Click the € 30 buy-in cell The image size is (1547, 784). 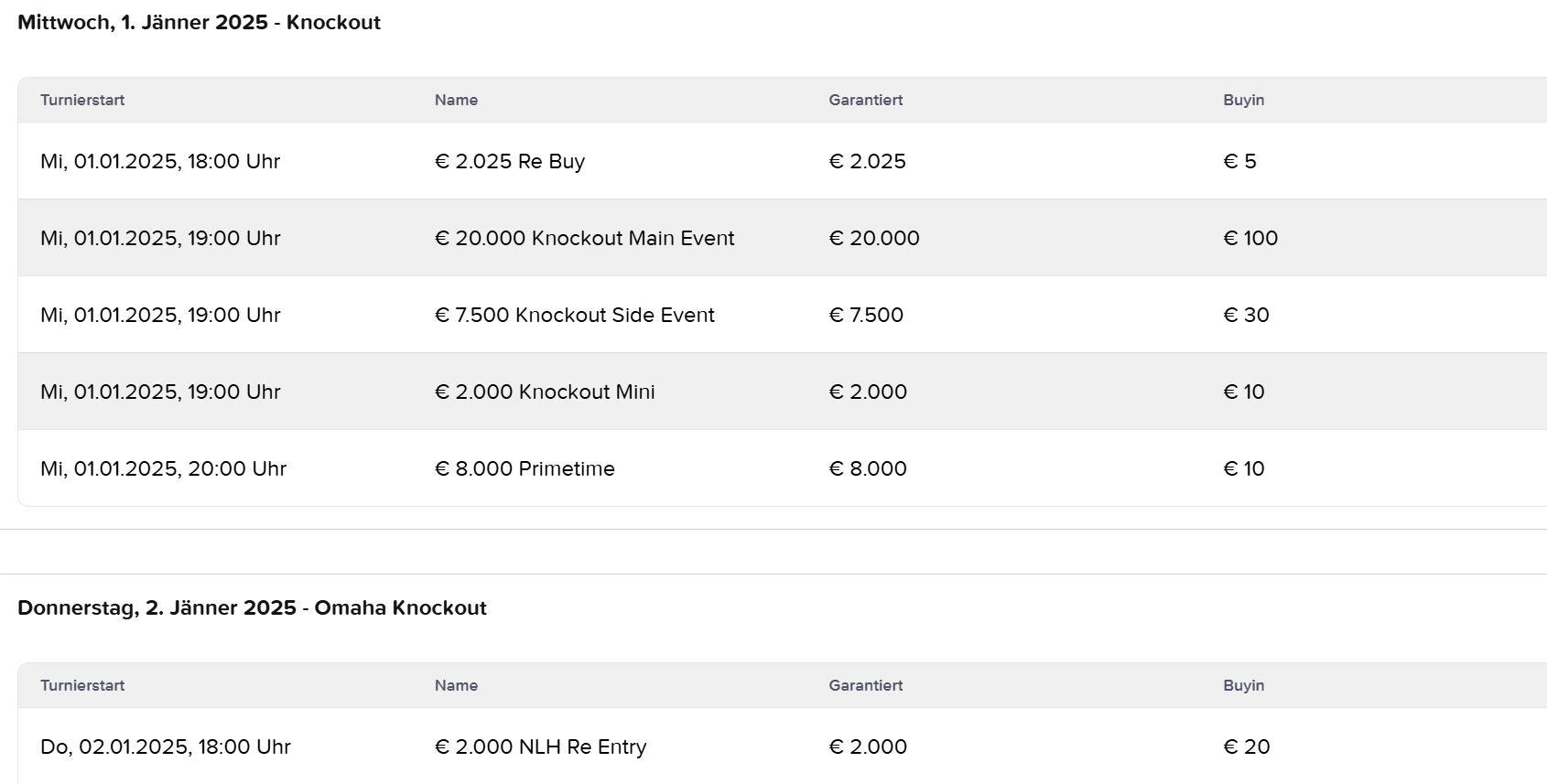[x=1246, y=315]
